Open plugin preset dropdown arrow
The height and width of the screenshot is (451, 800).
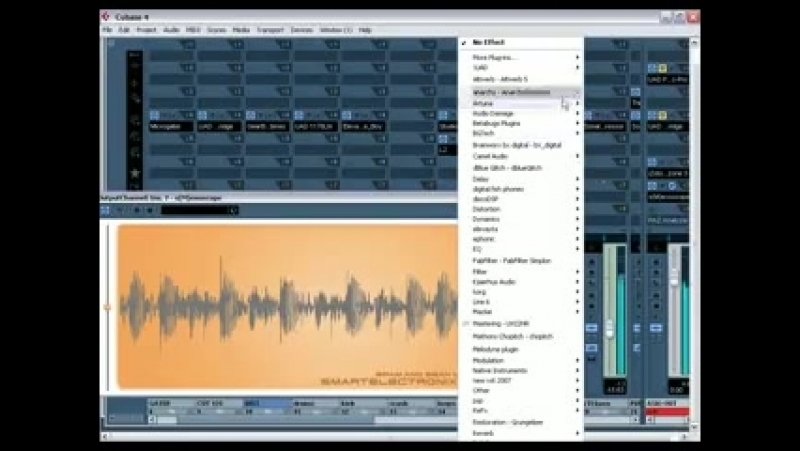pyautogui.click(x=233, y=210)
